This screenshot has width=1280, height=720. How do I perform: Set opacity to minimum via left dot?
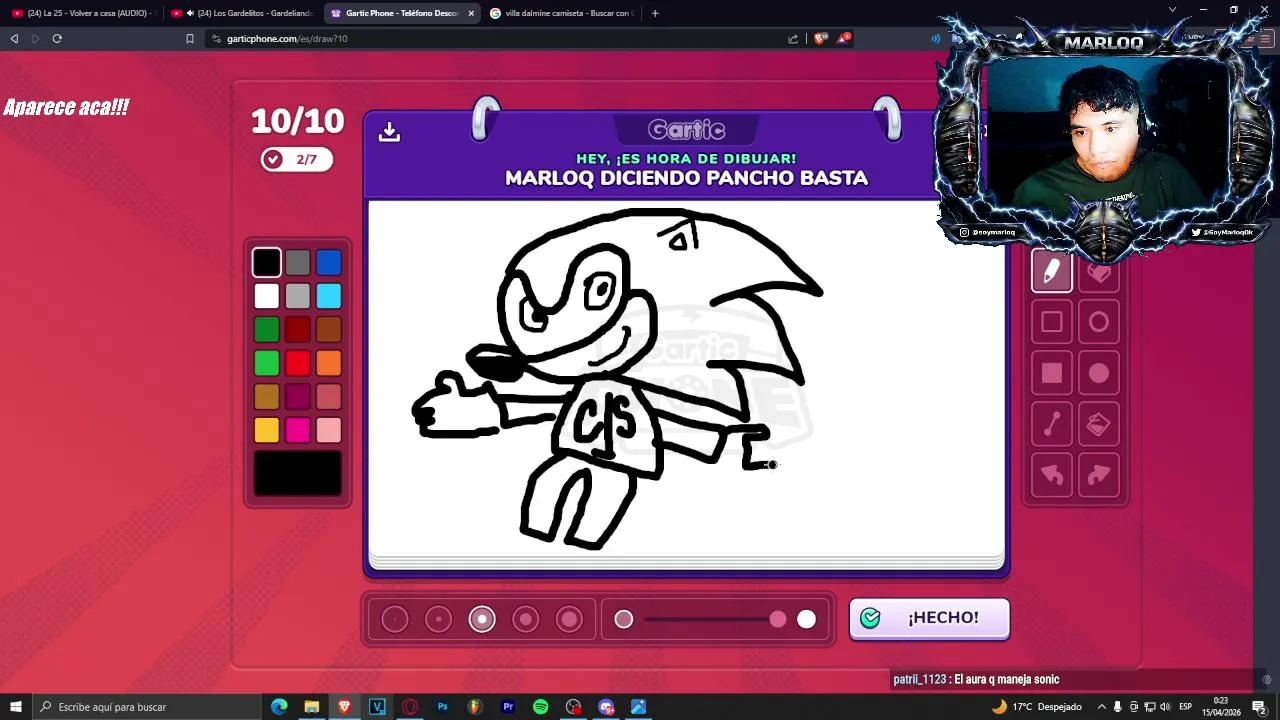click(x=624, y=620)
